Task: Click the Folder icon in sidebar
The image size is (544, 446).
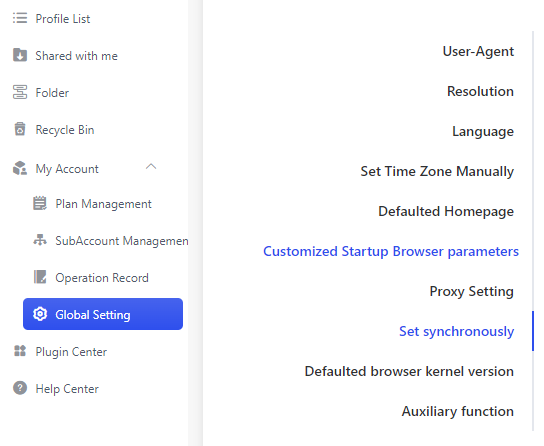Action: tap(20, 92)
